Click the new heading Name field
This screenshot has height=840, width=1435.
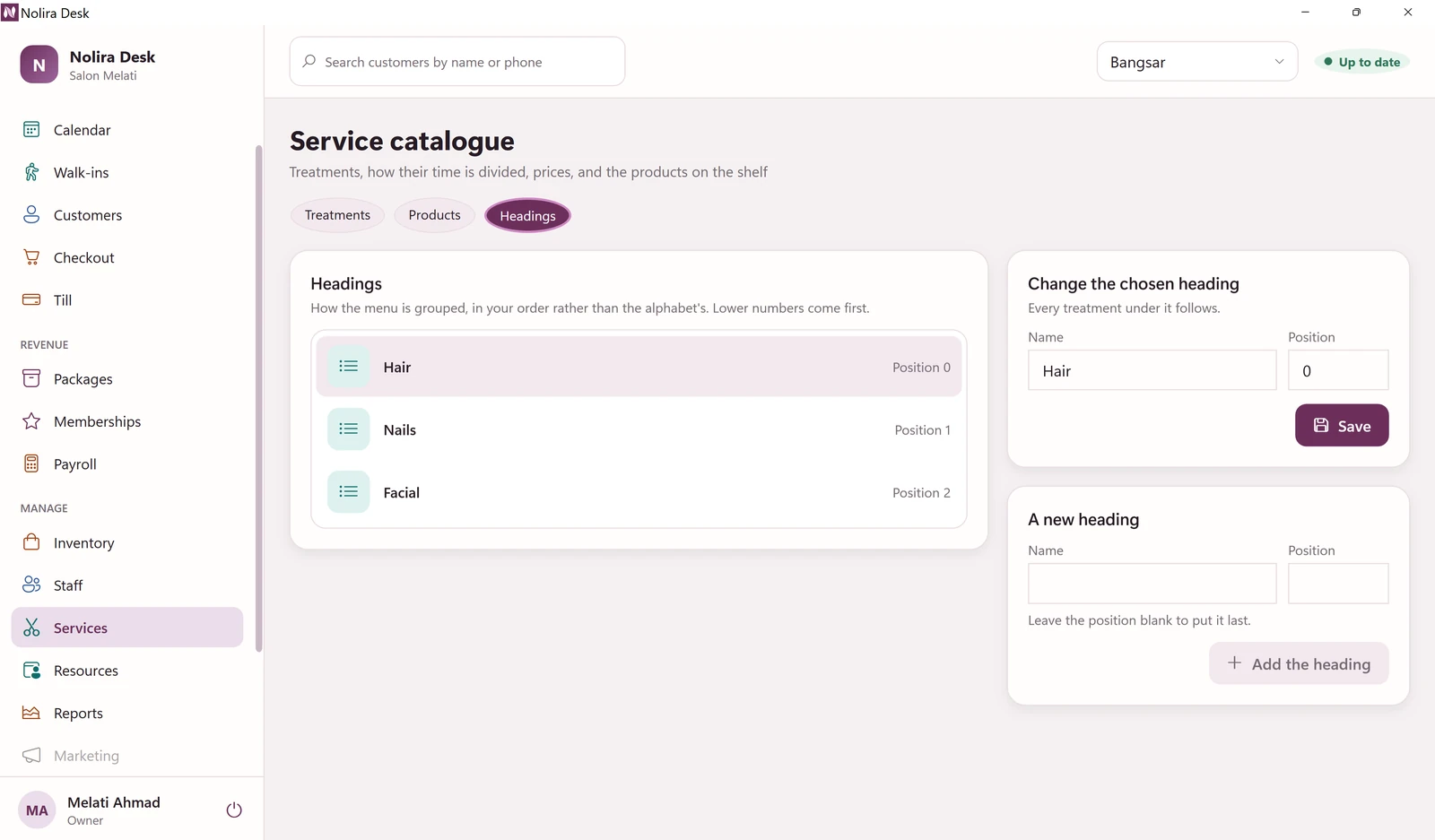(1152, 584)
